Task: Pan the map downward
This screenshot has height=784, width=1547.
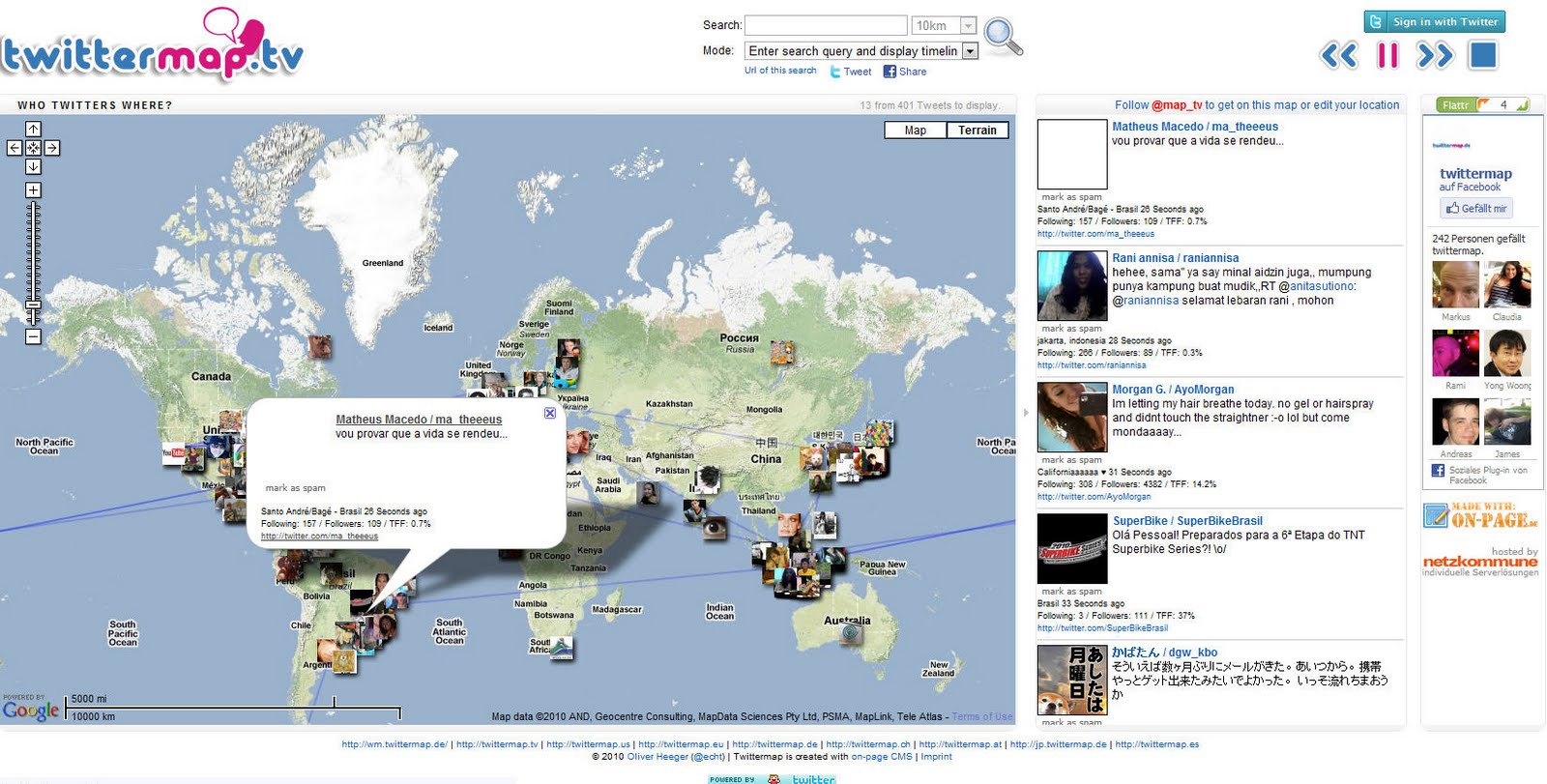Action: [33, 166]
